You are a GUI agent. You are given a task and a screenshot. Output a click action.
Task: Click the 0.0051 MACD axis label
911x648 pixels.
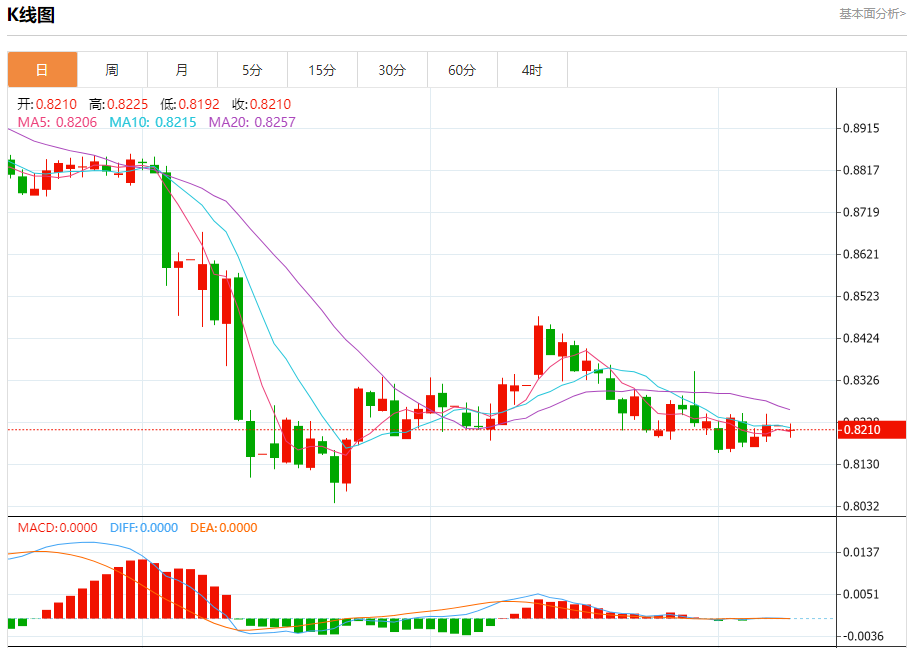point(861,594)
